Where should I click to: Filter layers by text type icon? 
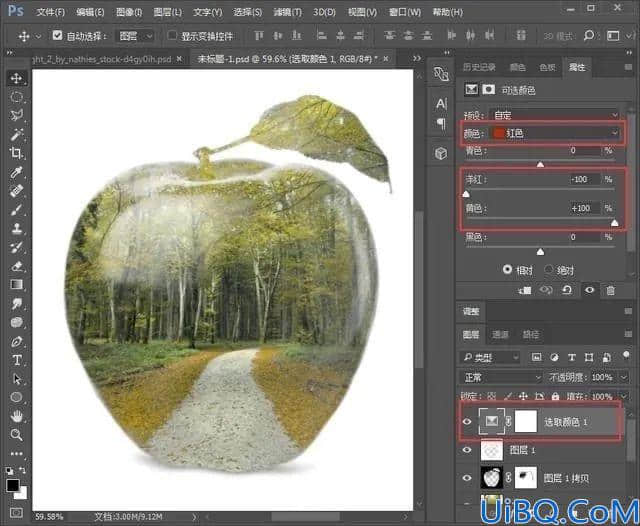571,357
